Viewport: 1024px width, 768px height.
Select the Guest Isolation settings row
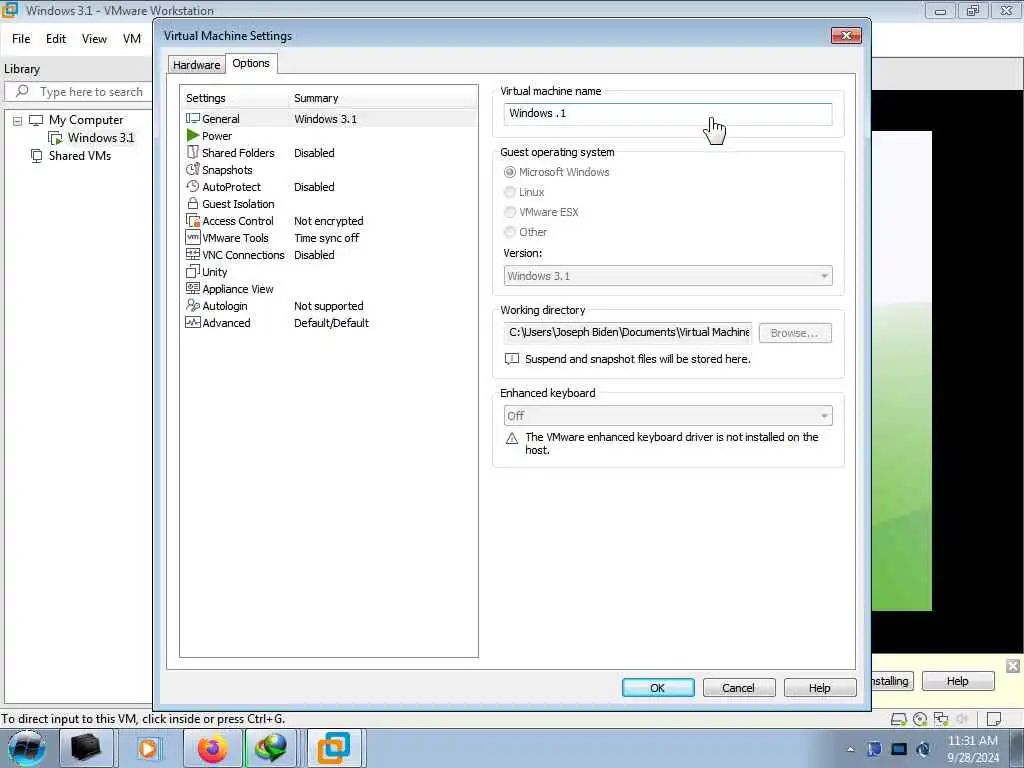pos(330,204)
